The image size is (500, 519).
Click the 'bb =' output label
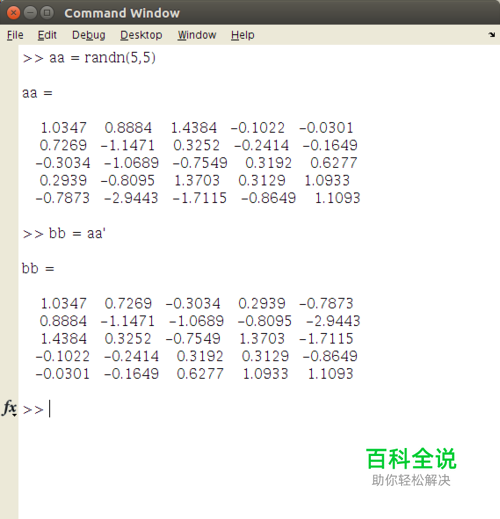coord(38,268)
